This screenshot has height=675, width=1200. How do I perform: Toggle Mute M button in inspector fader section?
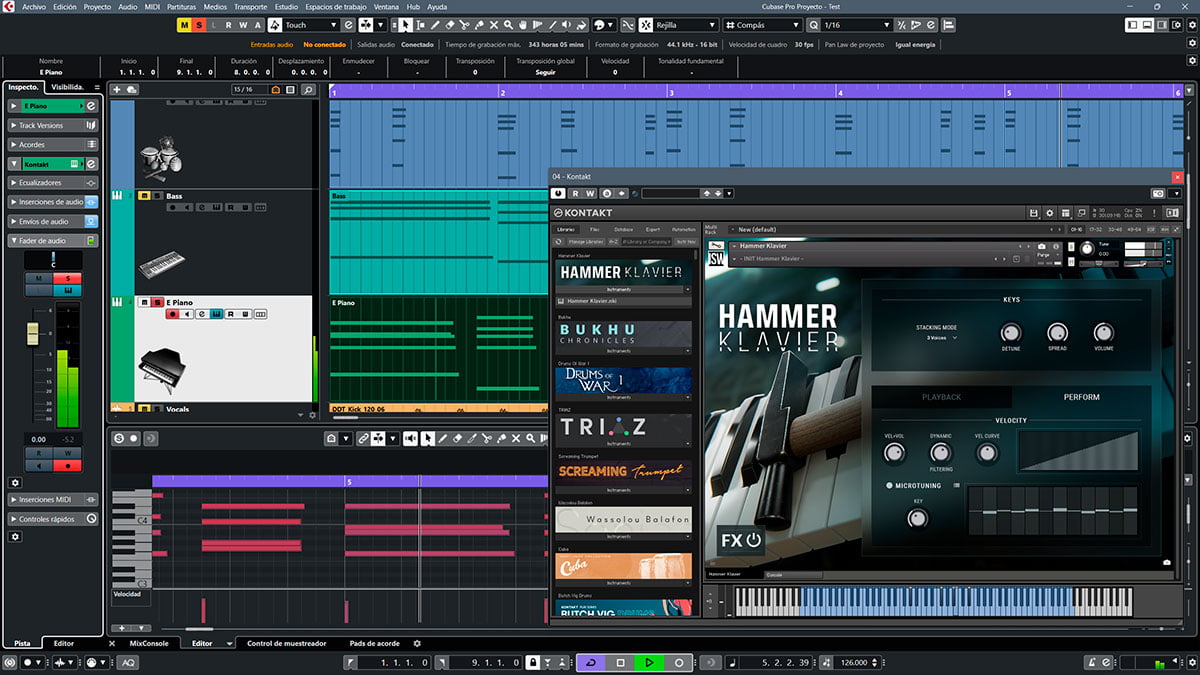tap(39, 279)
